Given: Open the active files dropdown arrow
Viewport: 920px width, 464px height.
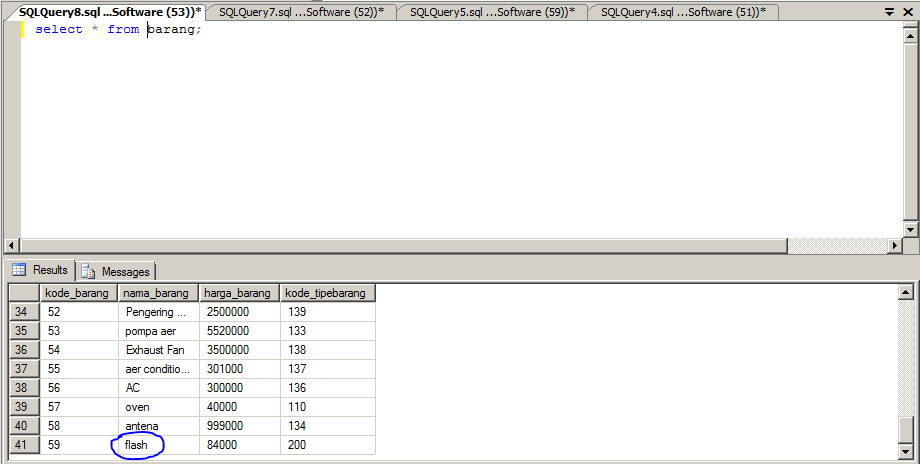Looking at the screenshot, I should coord(891,11).
